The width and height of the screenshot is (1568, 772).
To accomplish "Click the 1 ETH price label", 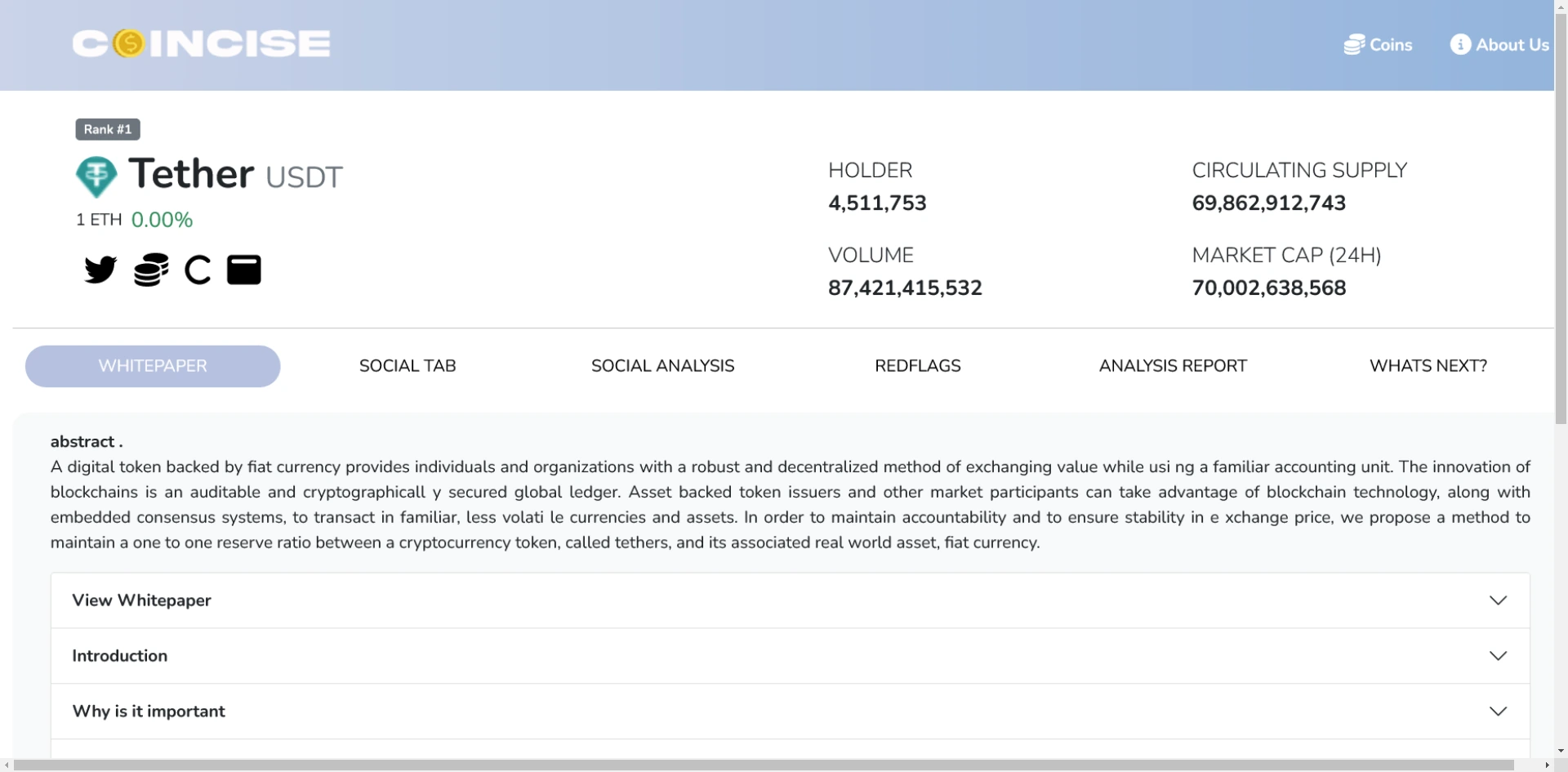I will 99,220.
